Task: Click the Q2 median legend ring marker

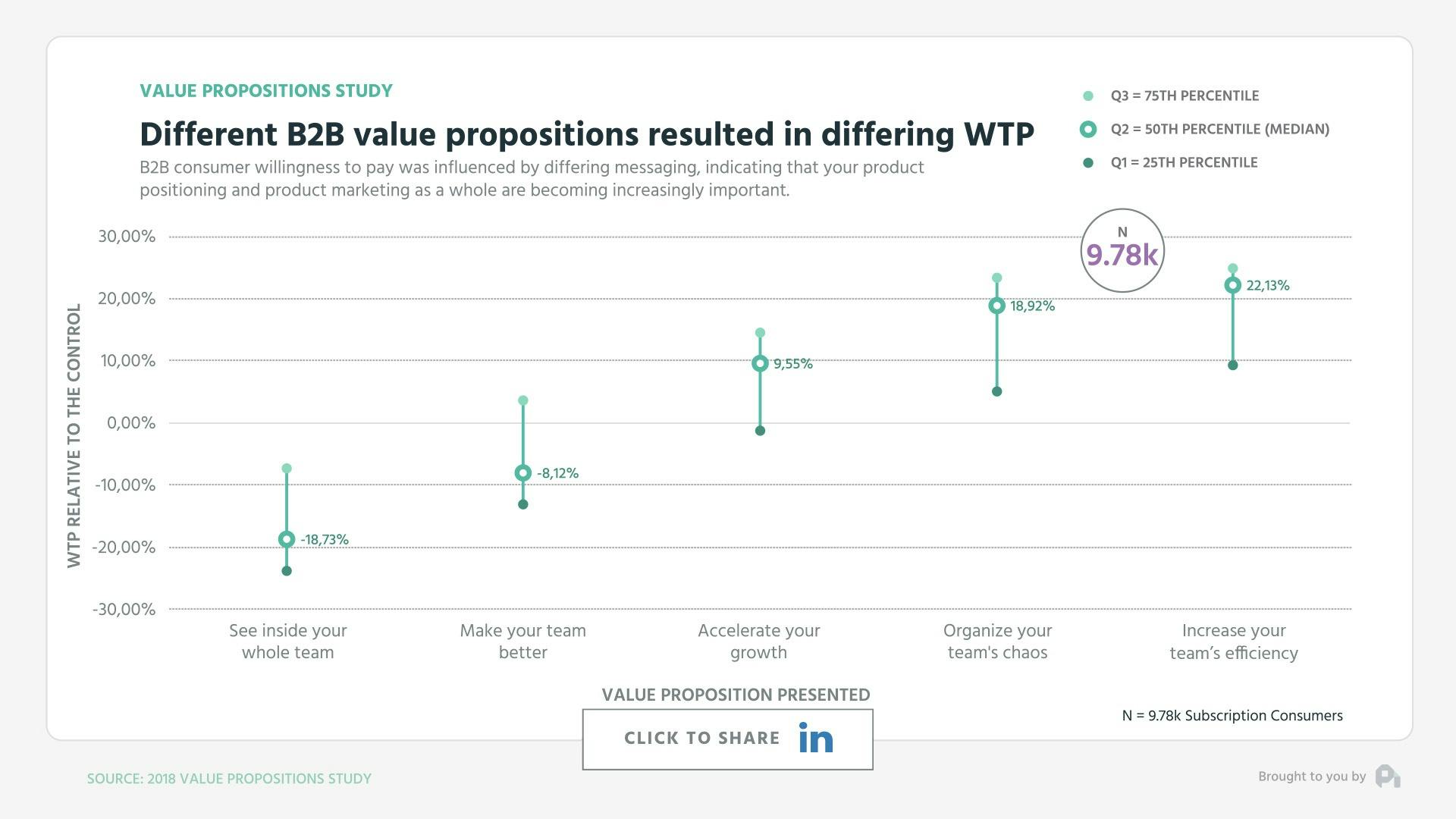Action: 1088,130
